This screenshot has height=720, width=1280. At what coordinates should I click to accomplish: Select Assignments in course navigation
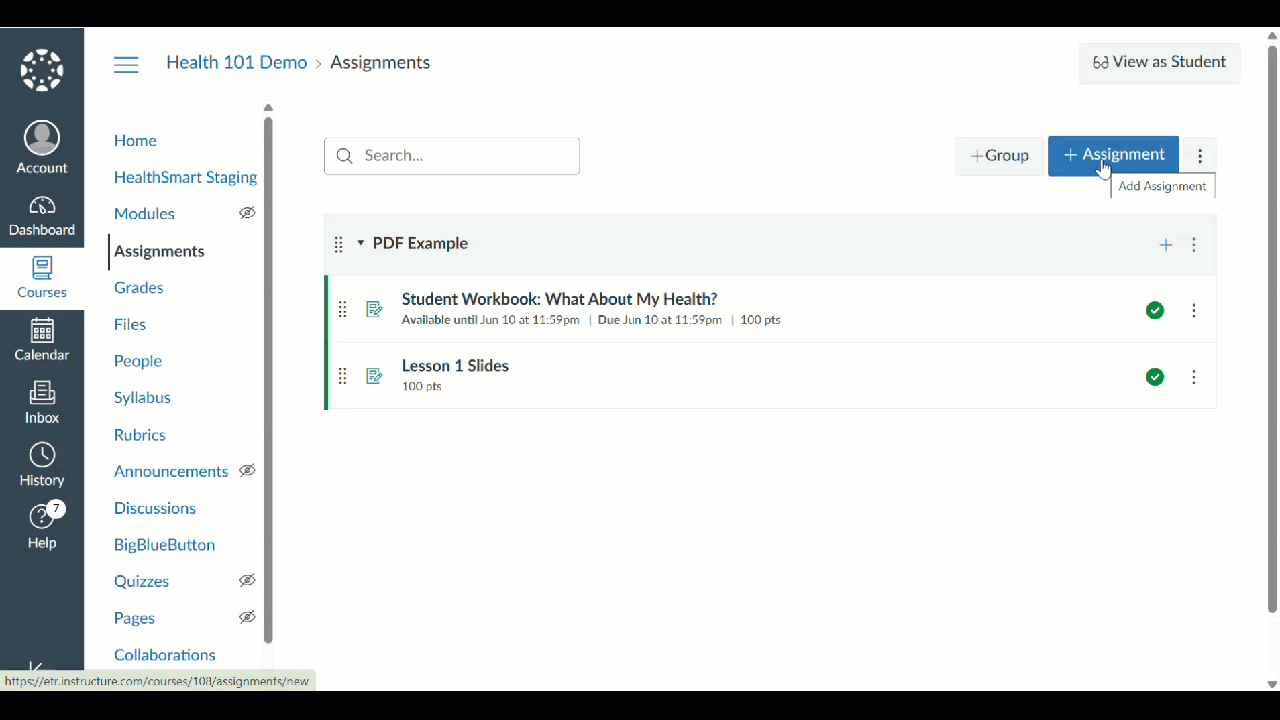[159, 251]
